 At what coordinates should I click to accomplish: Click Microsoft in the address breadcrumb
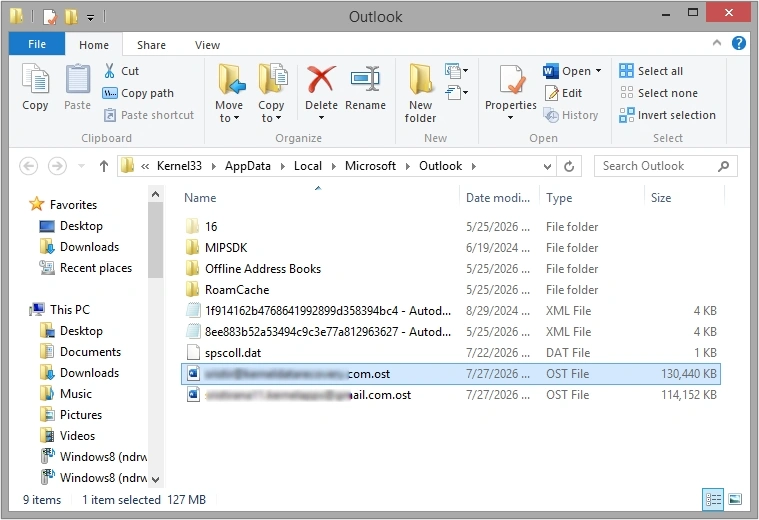pos(370,166)
